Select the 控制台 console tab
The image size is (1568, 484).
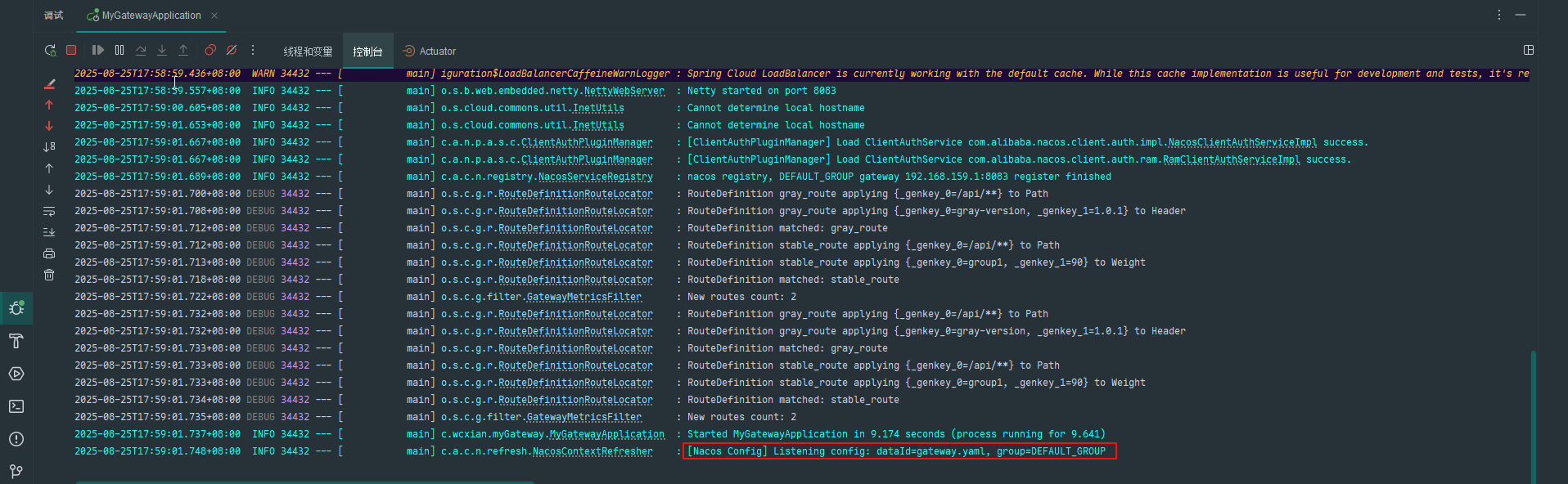point(367,52)
